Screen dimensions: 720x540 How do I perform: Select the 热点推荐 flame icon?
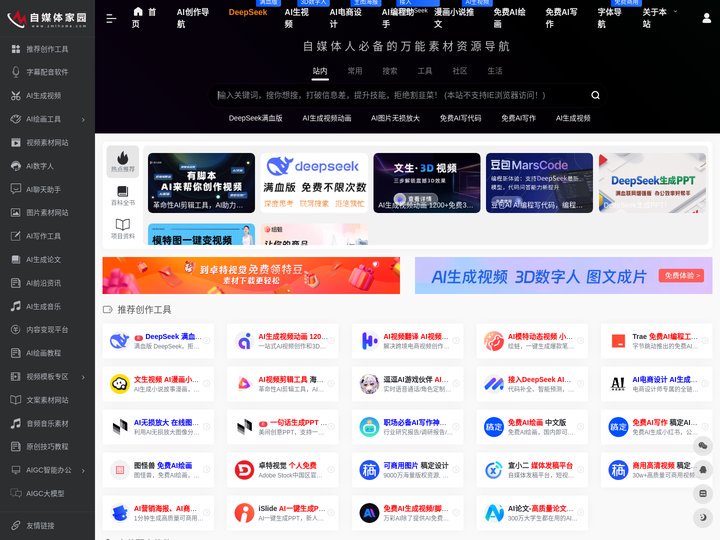tap(123, 162)
